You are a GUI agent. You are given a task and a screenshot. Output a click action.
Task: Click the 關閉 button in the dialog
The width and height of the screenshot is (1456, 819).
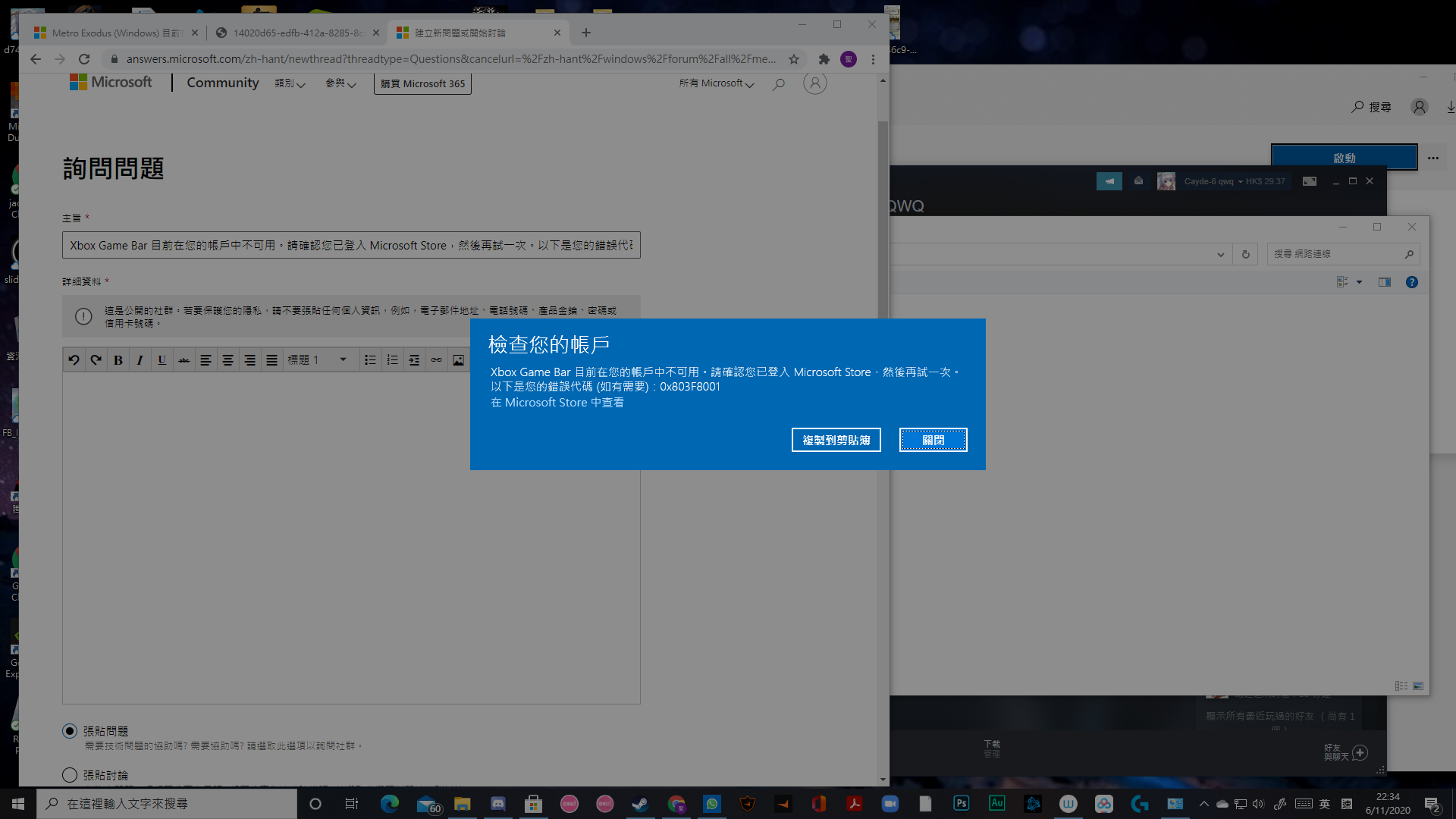933,440
